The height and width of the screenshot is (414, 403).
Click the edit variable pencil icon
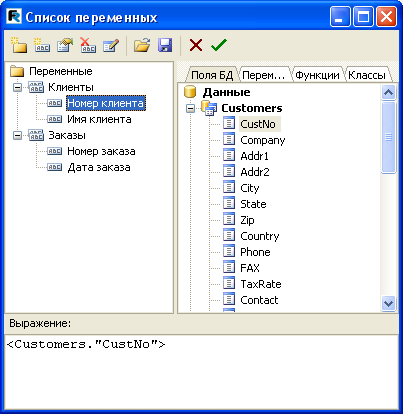[111, 45]
